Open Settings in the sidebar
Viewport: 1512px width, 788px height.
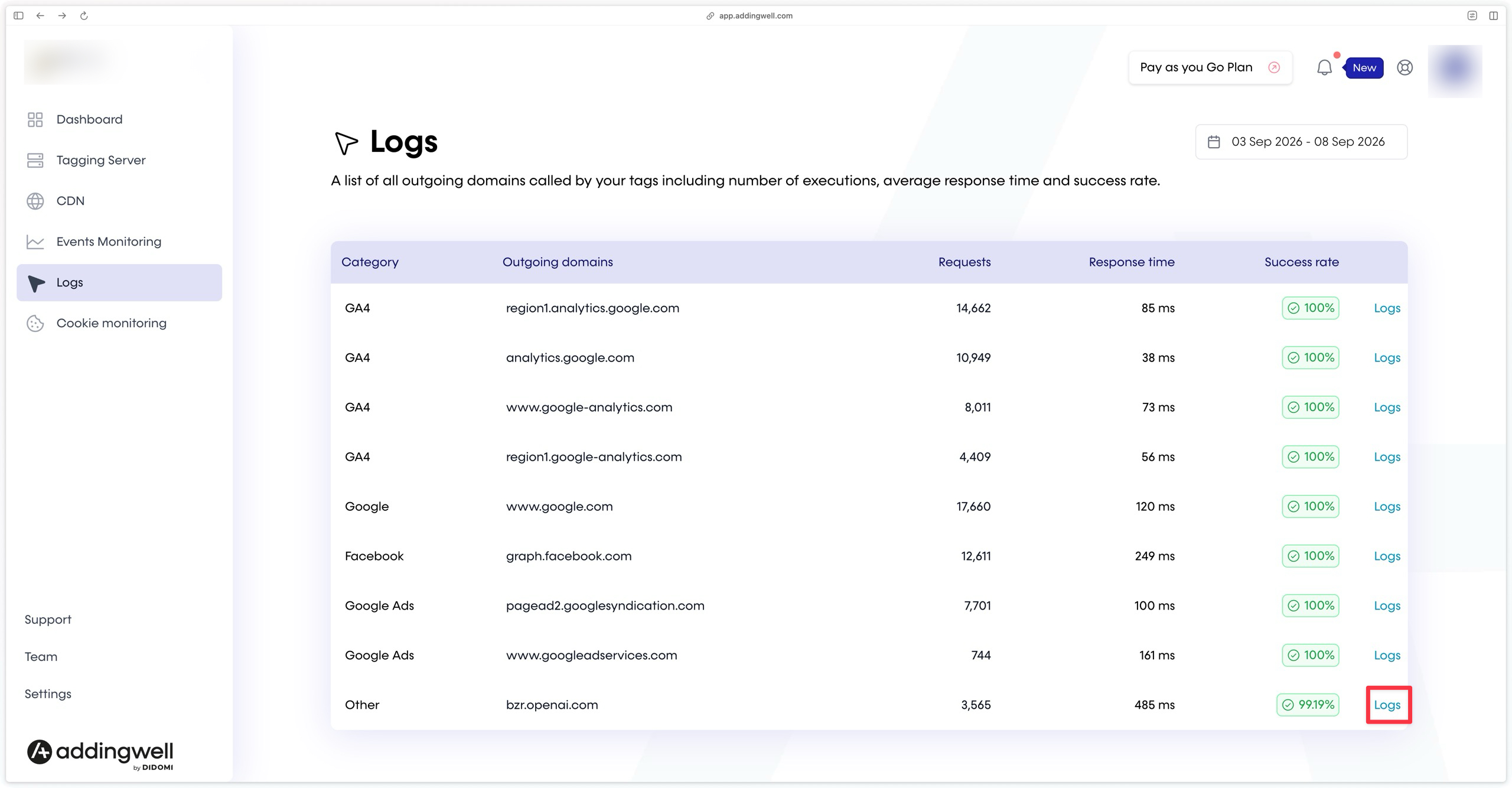(x=48, y=694)
